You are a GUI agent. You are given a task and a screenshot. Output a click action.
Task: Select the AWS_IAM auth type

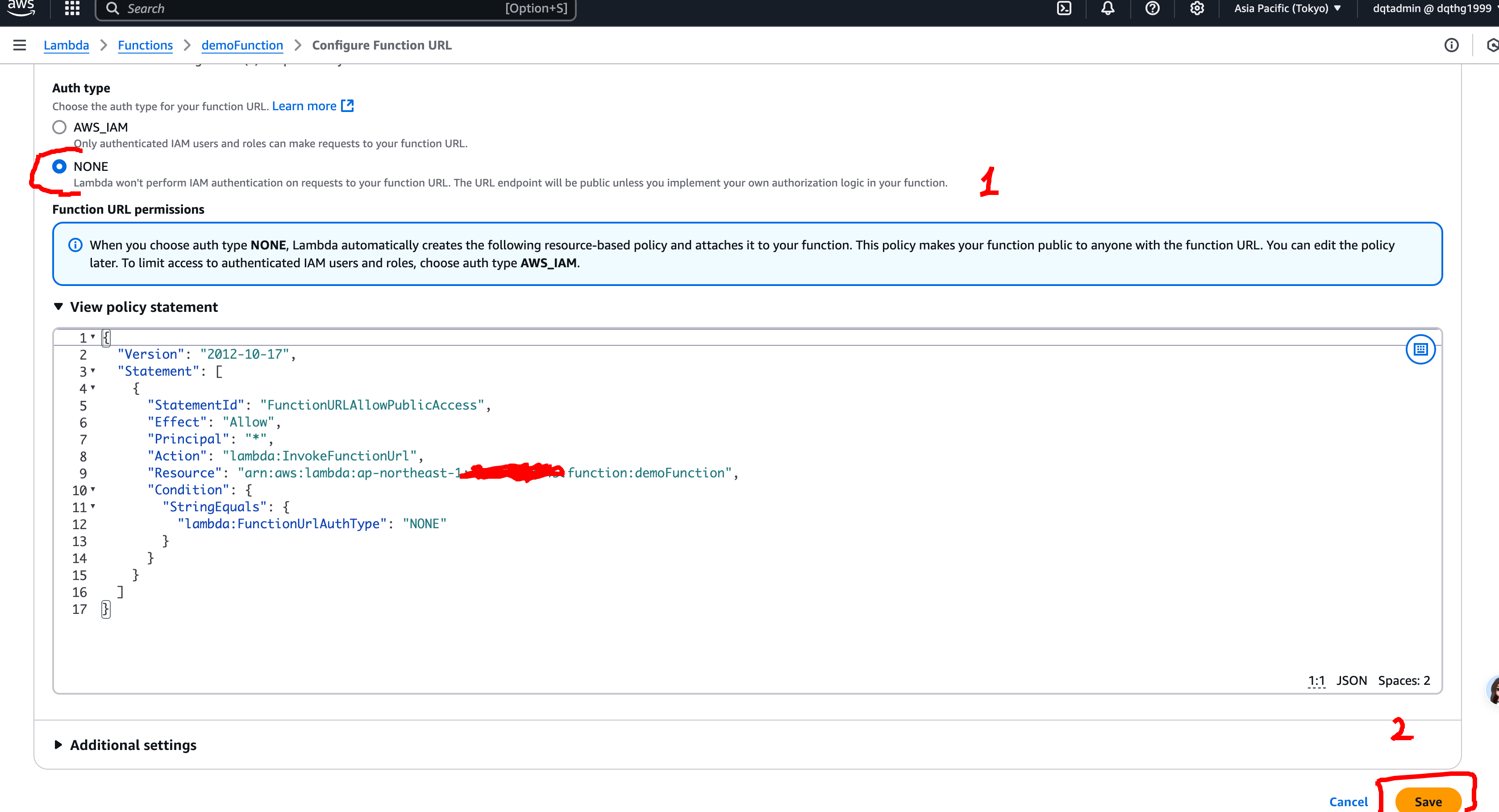tap(59, 127)
